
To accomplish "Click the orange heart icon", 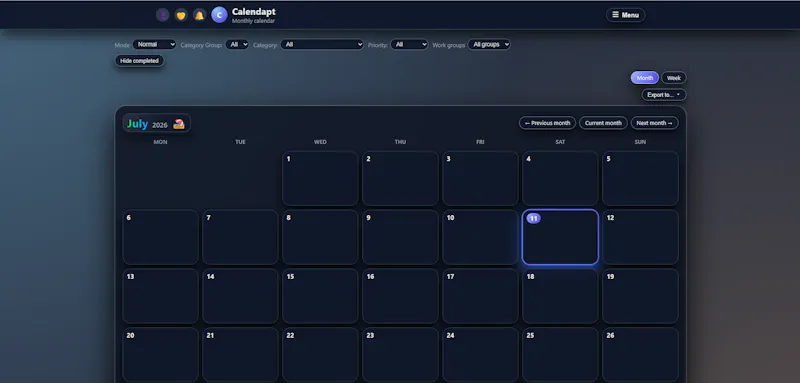I will [x=181, y=15].
